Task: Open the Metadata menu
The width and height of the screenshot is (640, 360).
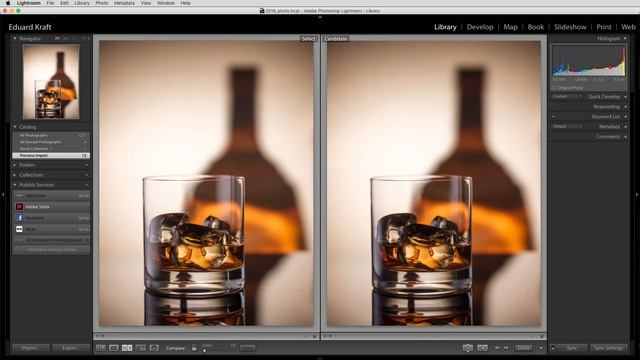Action: coord(124,3)
